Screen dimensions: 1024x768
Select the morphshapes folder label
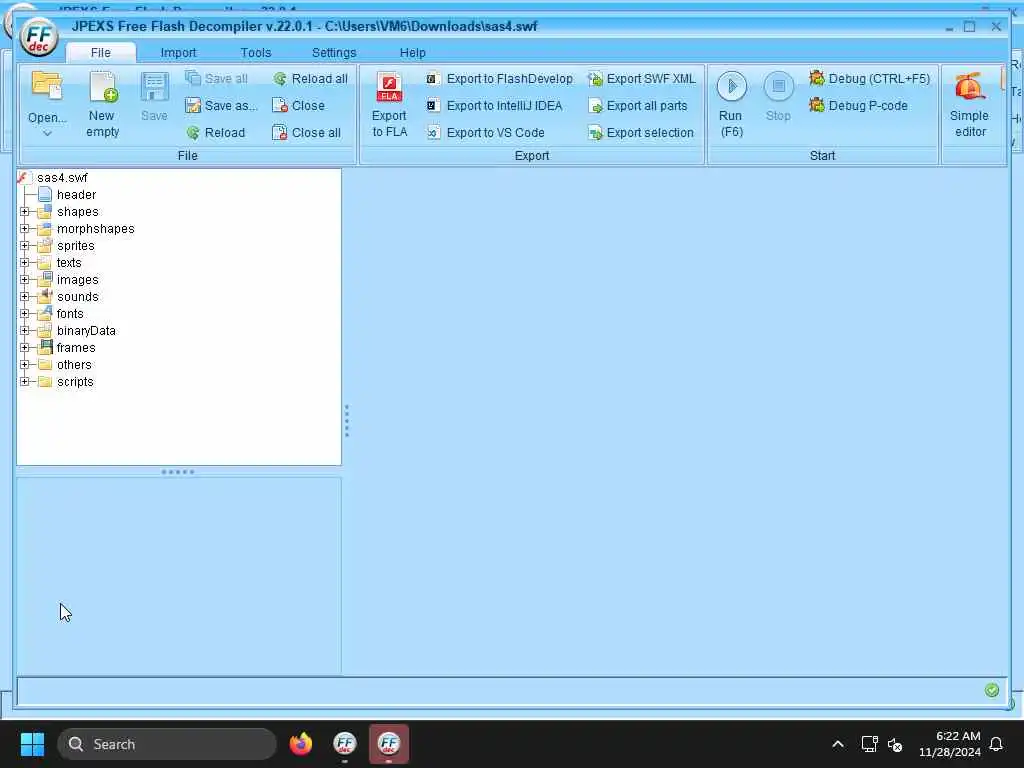[95, 229]
